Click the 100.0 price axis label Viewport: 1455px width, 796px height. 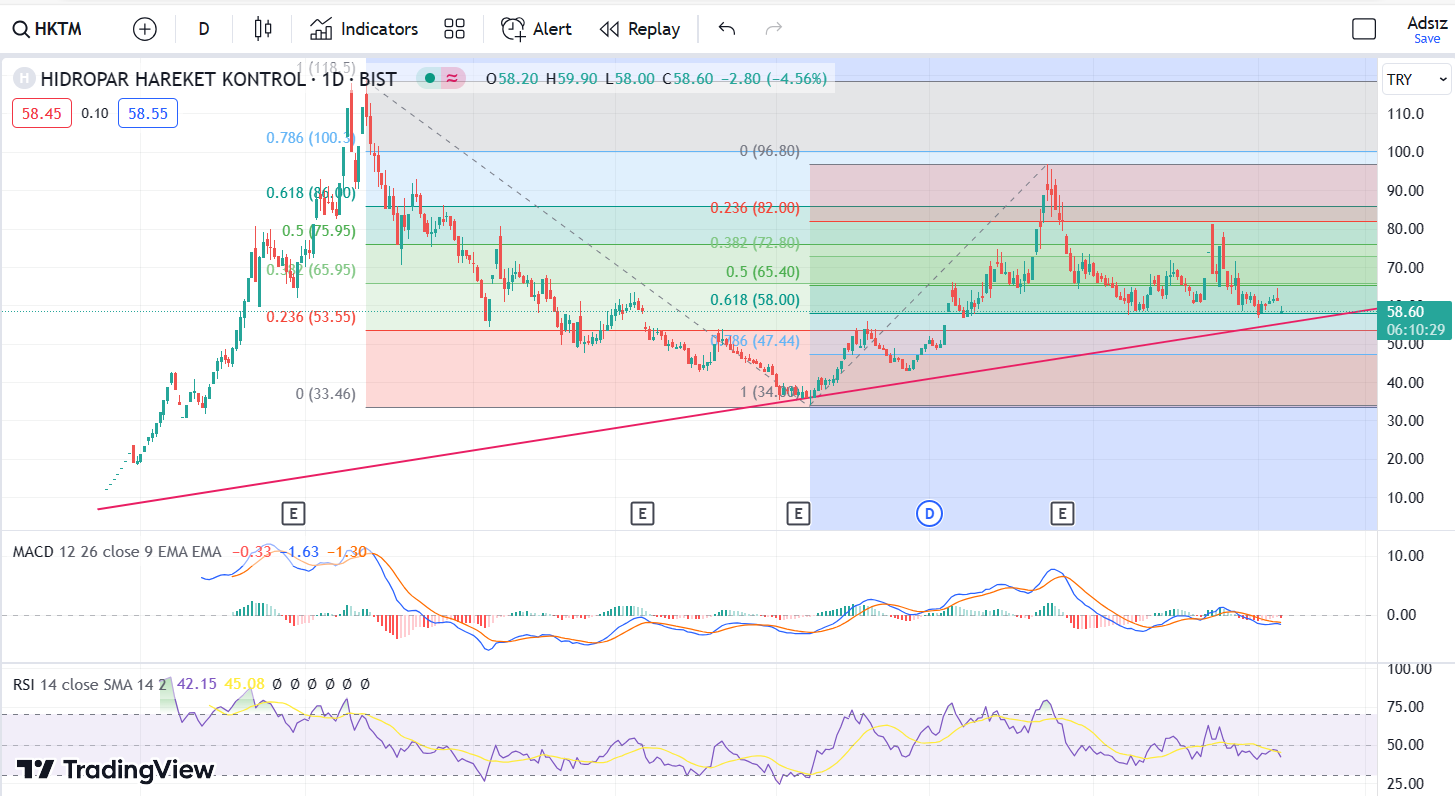coord(1405,152)
